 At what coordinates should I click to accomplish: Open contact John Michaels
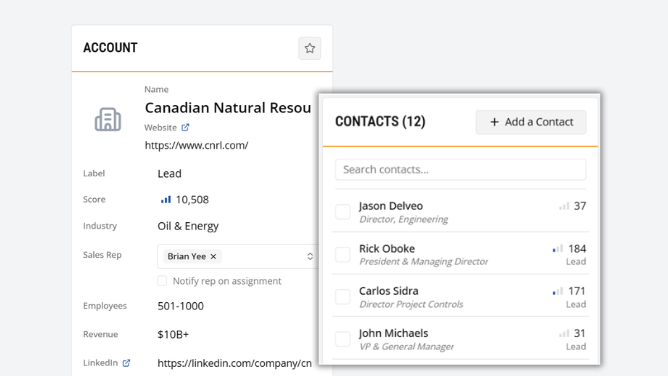point(393,333)
